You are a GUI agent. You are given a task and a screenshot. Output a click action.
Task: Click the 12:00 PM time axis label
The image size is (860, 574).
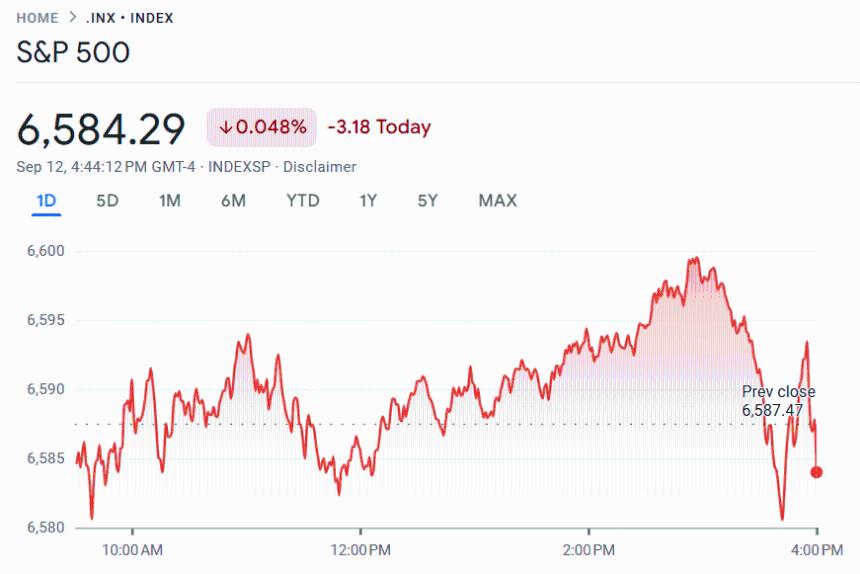click(x=360, y=549)
